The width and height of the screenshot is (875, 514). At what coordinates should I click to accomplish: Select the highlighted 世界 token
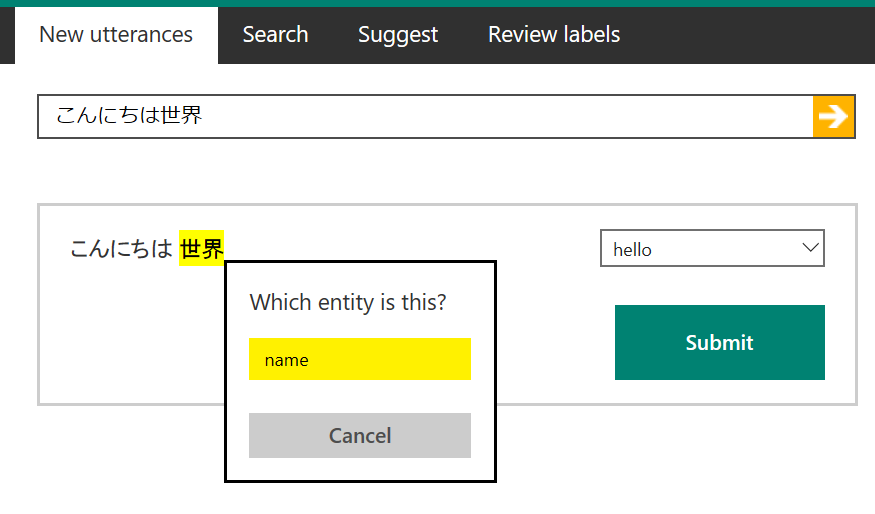pyautogui.click(x=201, y=248)
